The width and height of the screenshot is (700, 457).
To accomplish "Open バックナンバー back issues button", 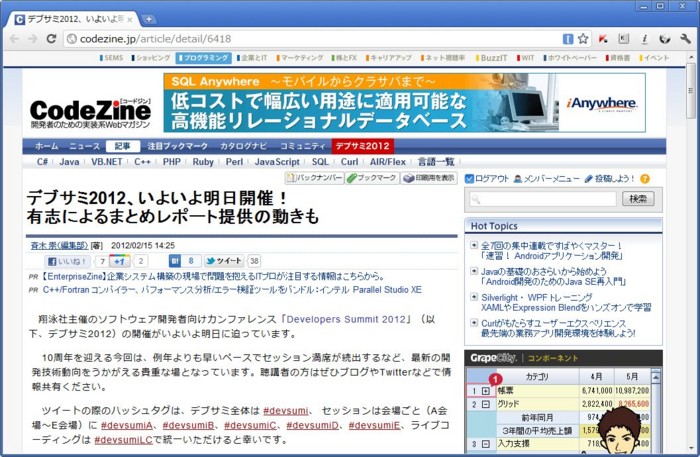I will (x=315, y=178).
